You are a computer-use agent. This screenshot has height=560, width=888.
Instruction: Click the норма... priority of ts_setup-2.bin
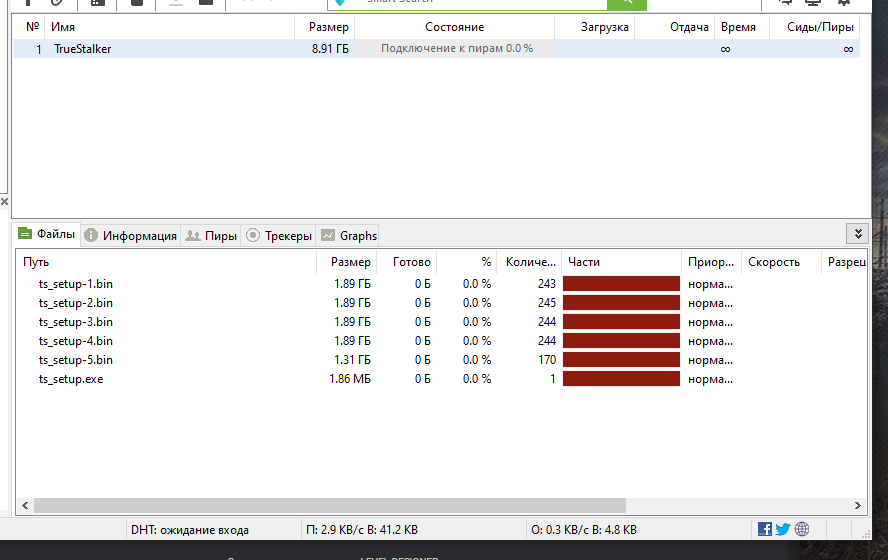pyautogui.click(x=710, y=303)
